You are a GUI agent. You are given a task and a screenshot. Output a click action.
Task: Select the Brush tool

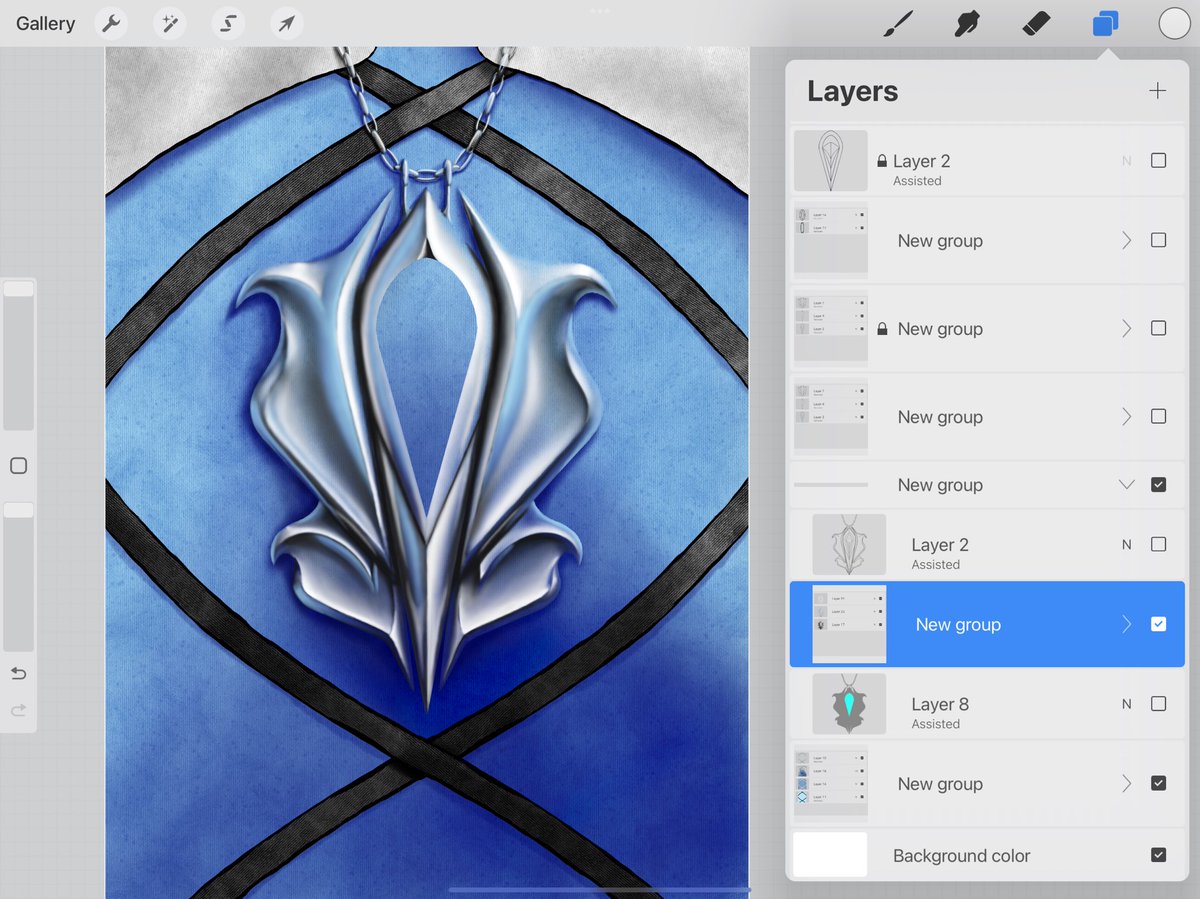point(899,24)
